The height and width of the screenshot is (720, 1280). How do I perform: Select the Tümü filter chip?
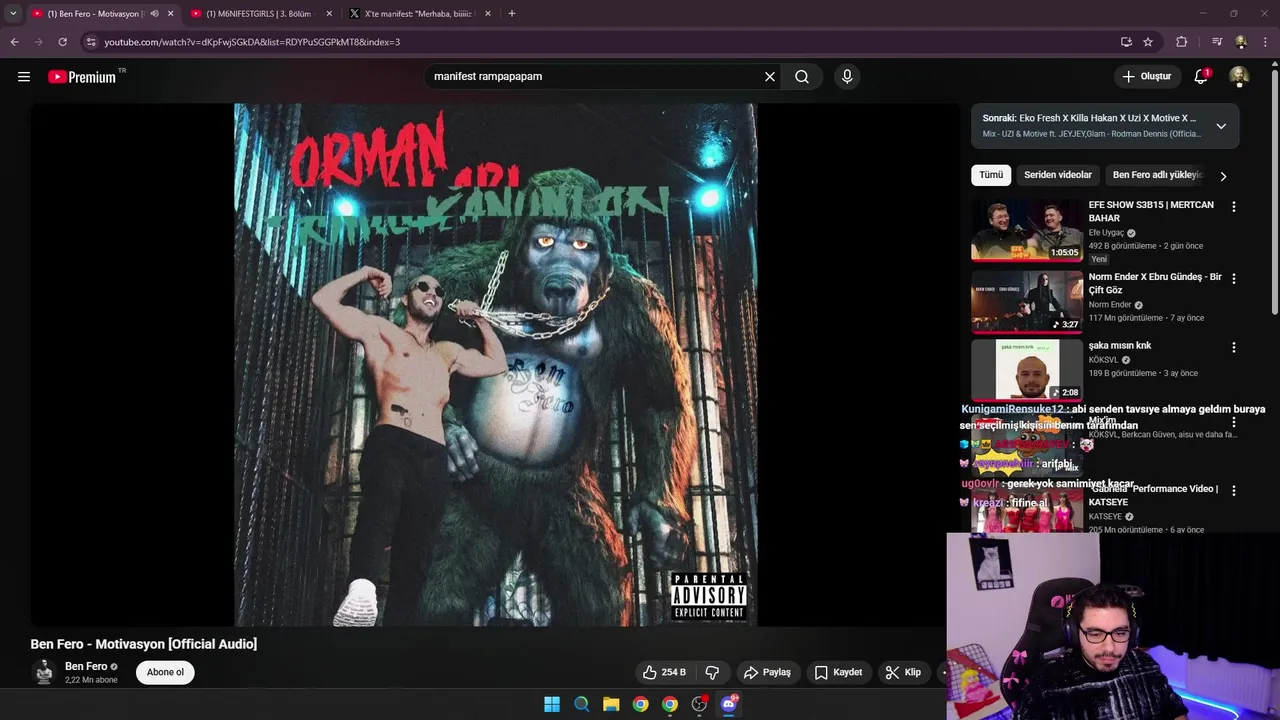[991, 175]
